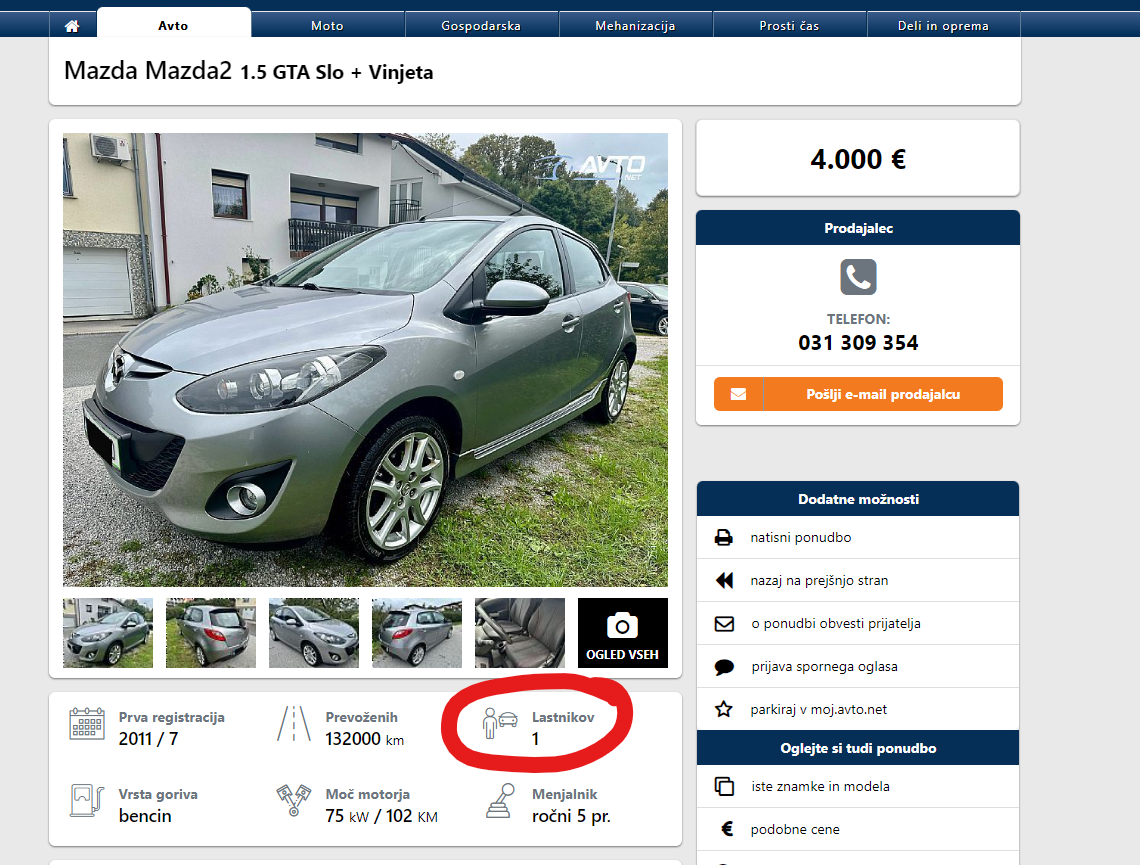
Task: Click the copy icon for same brand and model
Action: [724, 786]
